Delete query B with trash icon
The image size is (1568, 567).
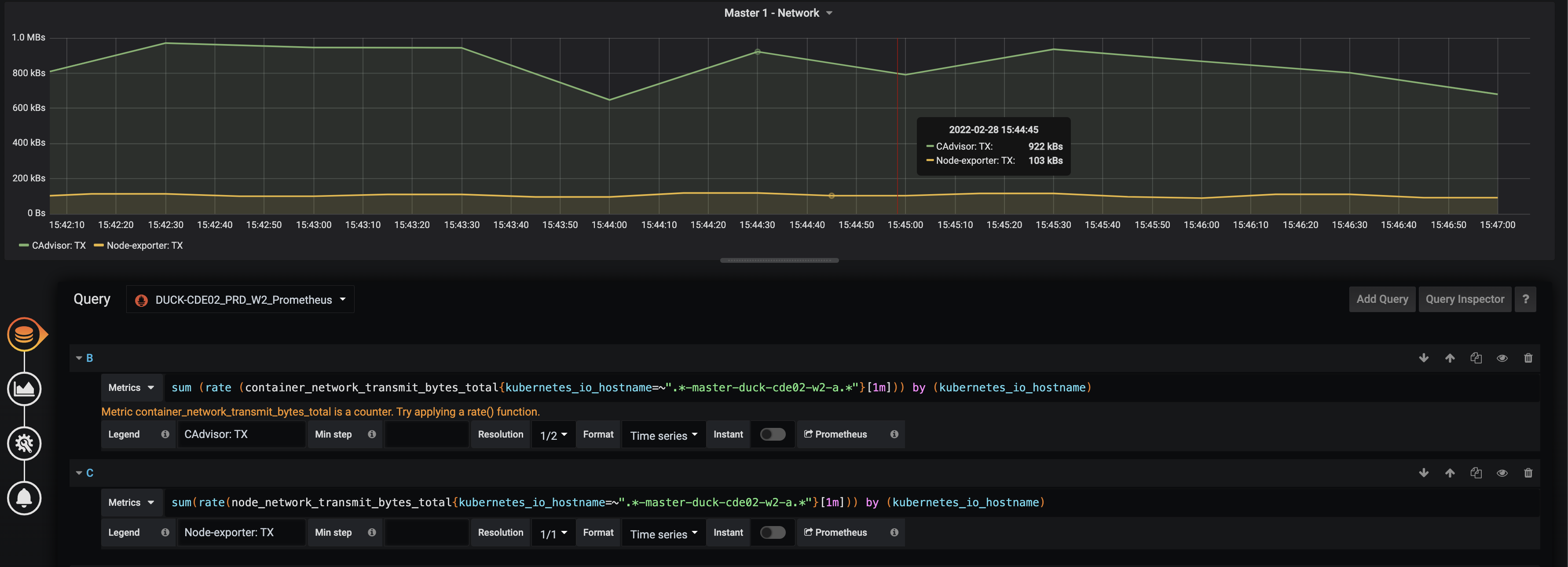[1528, 358]
